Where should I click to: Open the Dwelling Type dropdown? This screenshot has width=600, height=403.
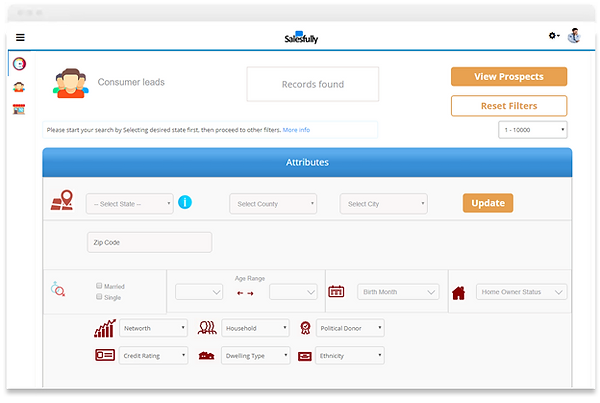(x=256, y=356)
